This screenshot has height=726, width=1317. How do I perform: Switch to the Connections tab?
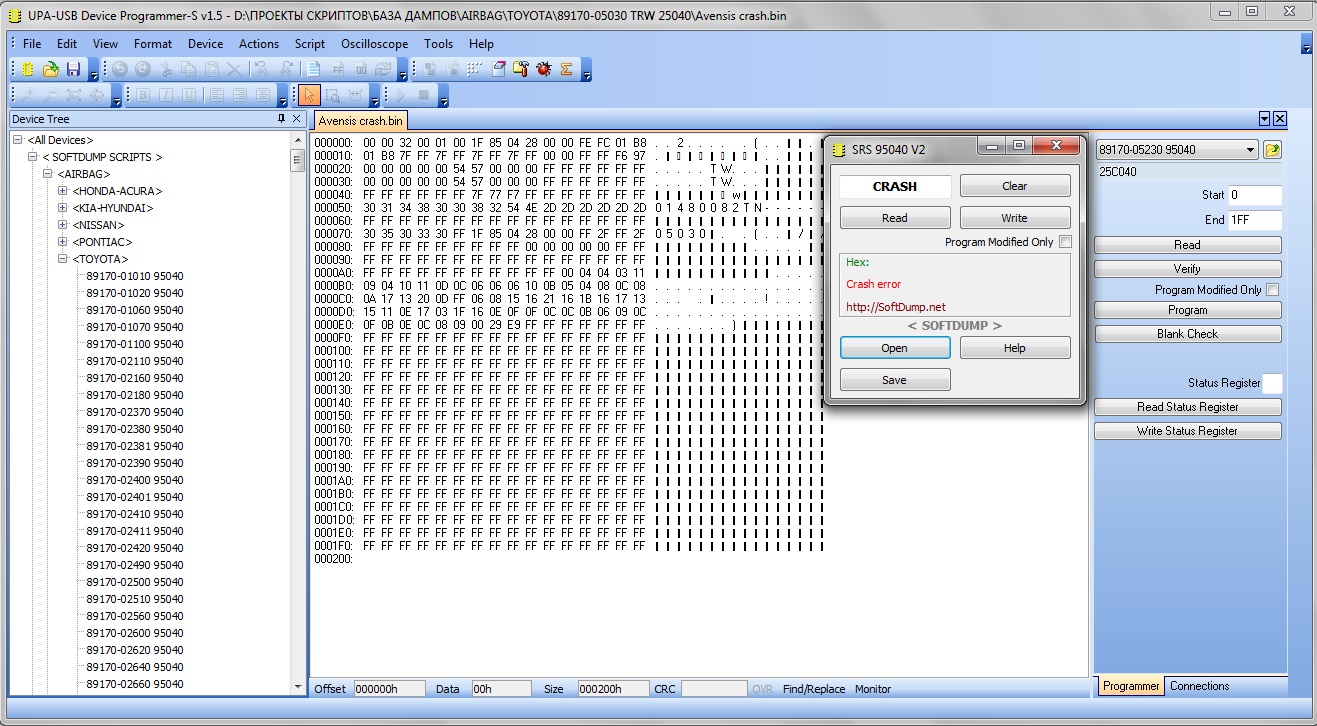point(1199,686)
